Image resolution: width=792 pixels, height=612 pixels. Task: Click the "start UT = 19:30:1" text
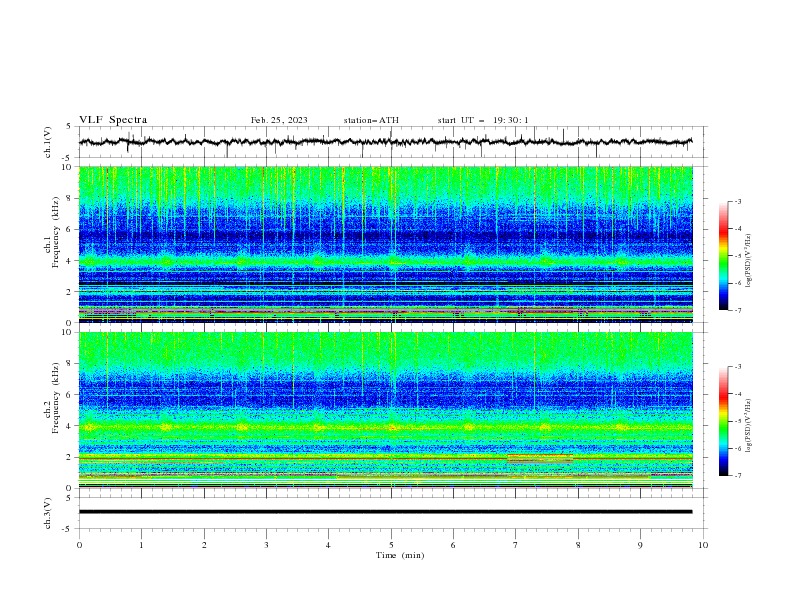[x=483, y=120]
